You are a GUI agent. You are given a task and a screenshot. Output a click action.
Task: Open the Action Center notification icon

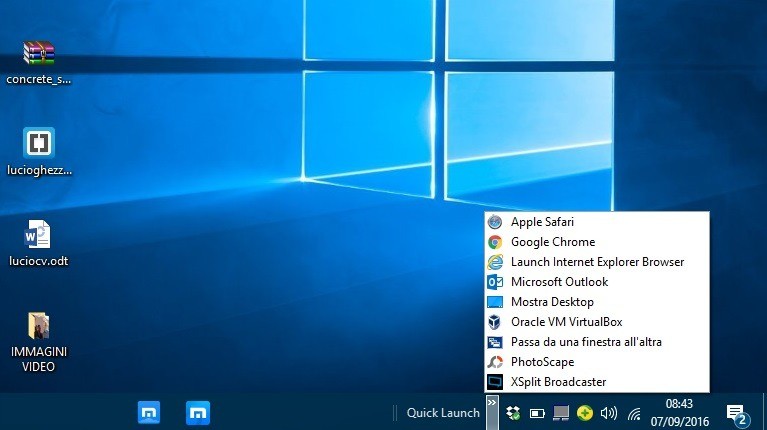tap(737, 413)
